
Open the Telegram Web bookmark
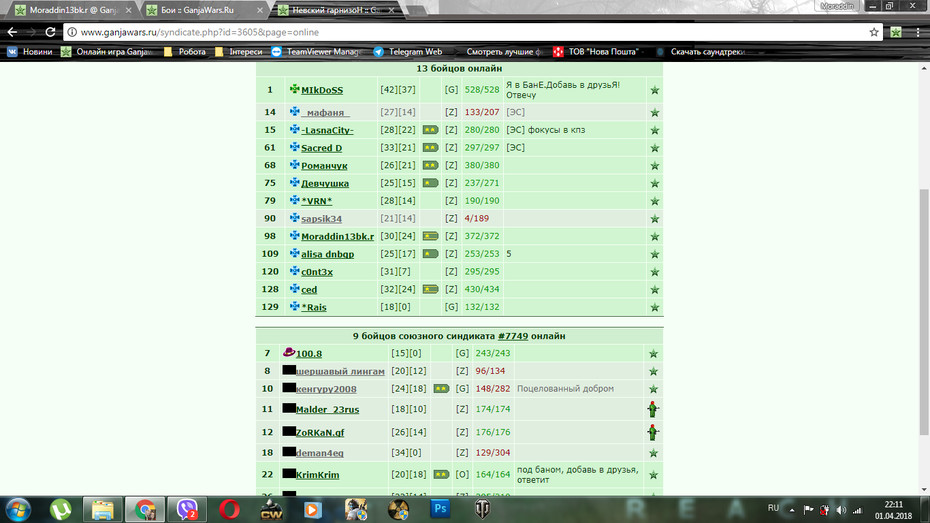pyautogui.click(x=407, y=52)
